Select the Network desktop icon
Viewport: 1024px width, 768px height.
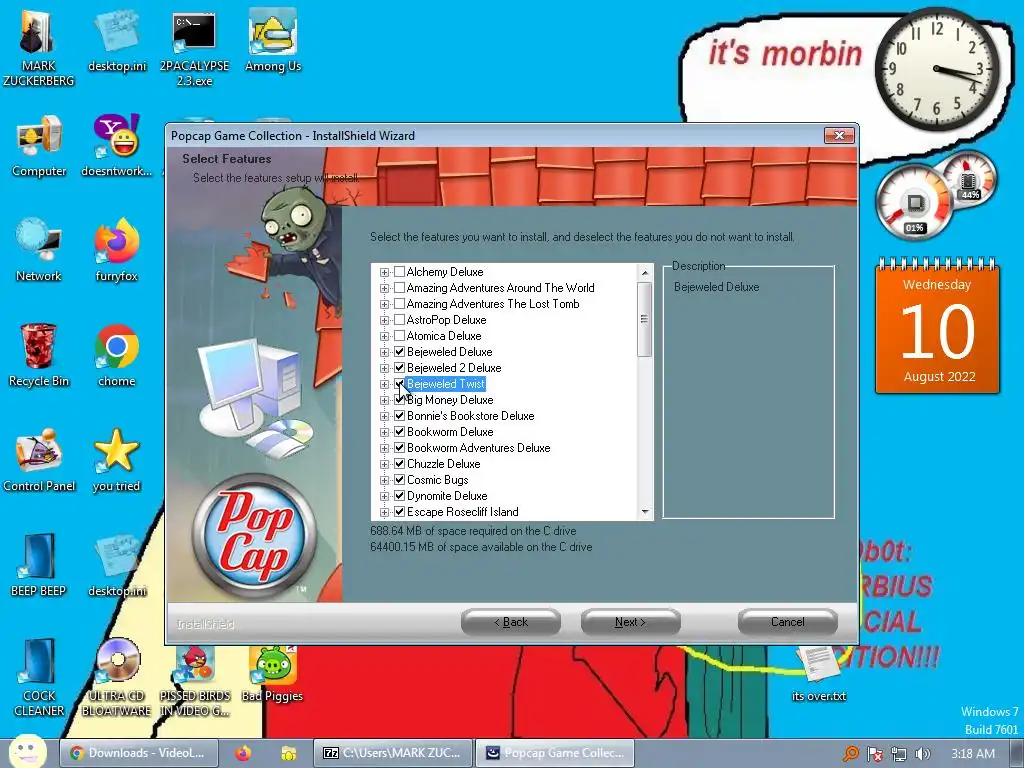[39, 251]
